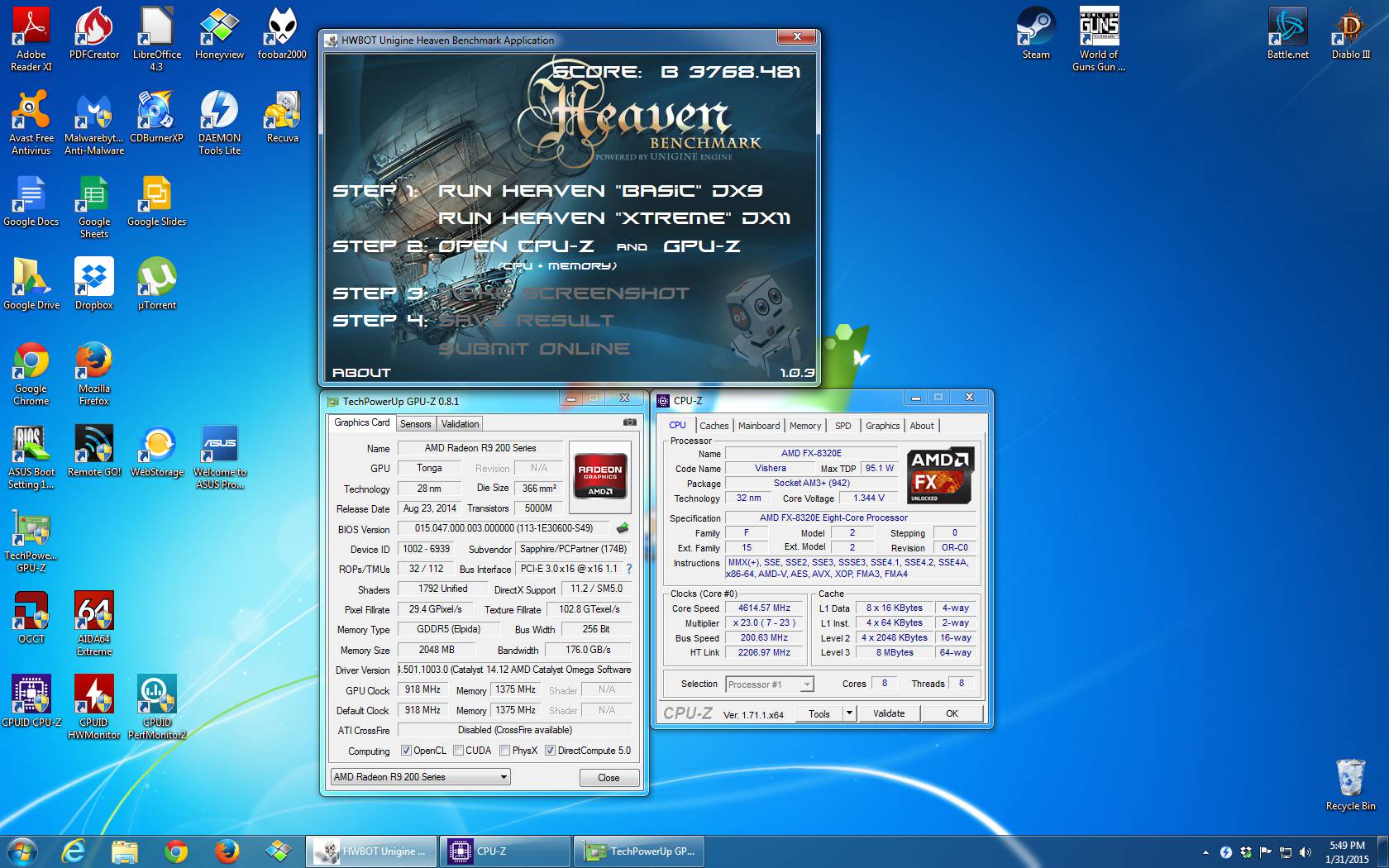Expand the Tools dropdown arrow in CPU-Z
This screenshot has height=868, width=1389.
click(x=848, y=713)
